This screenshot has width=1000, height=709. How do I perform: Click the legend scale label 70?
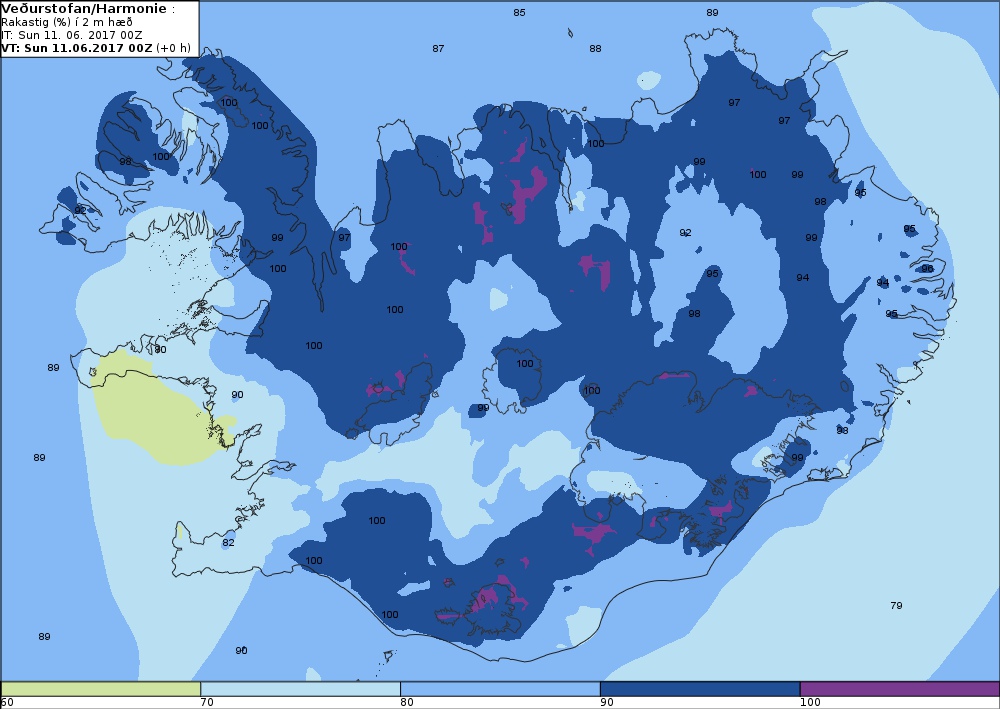tap(207, 703)
